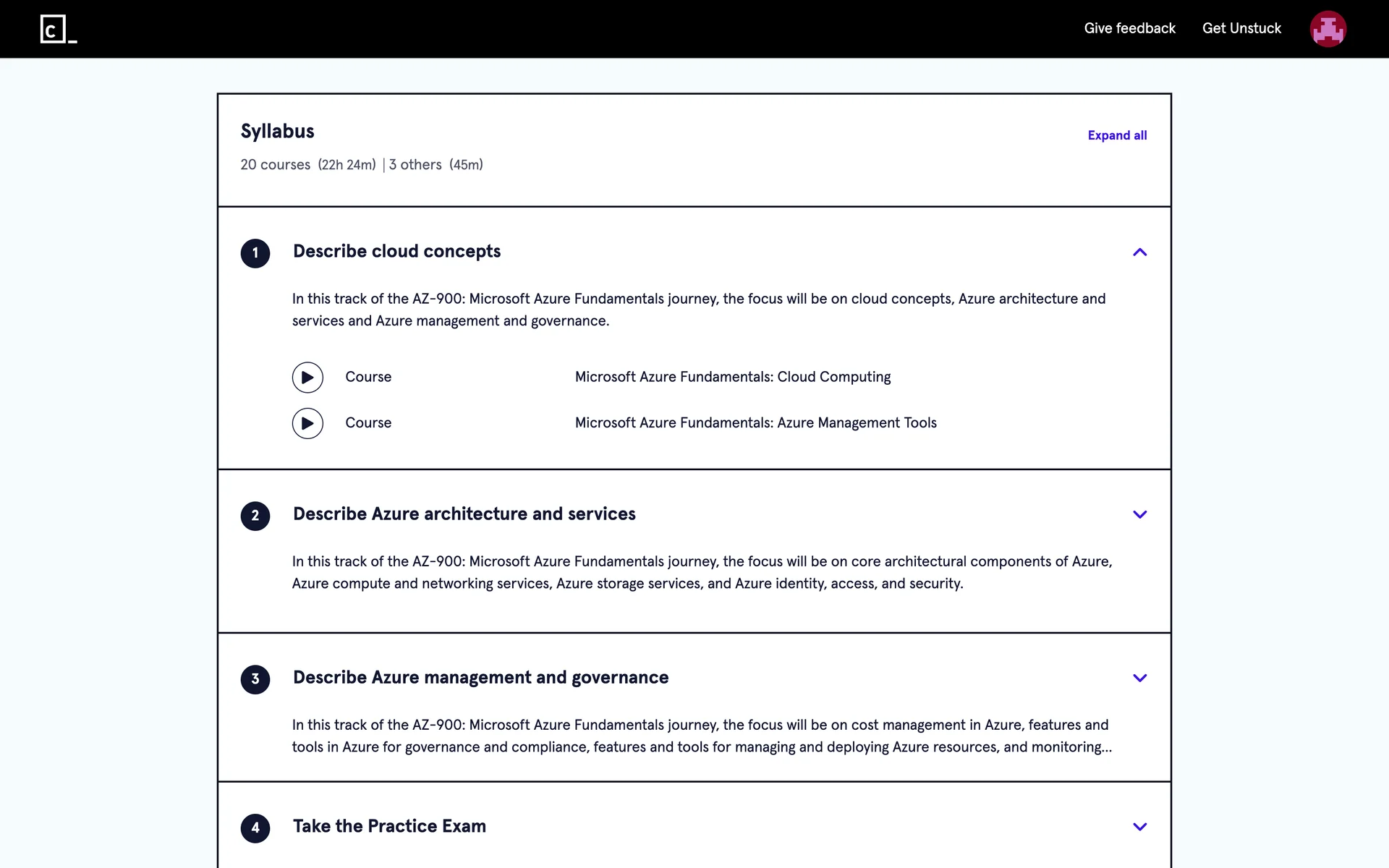The image size is (1389, 868).
Task: Click play icon for Azure Management Tools course
Action: (x=307, y=423)
